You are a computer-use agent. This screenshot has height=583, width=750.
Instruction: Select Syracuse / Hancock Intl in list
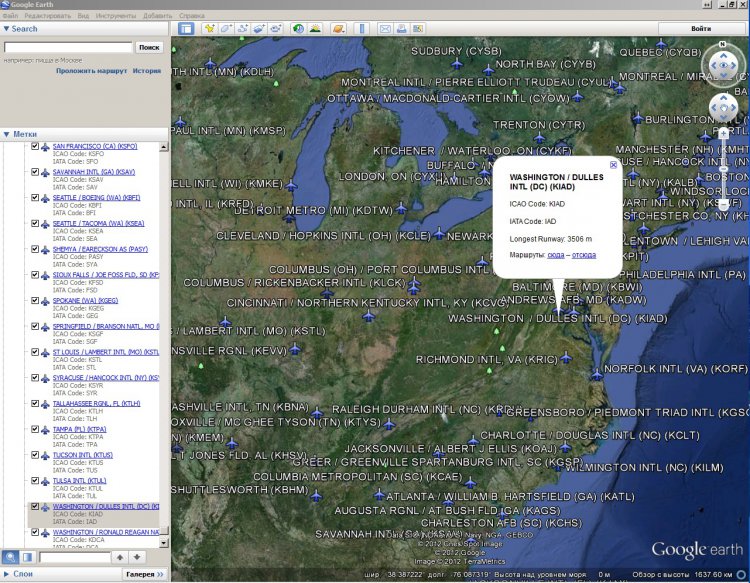point(106,378)
